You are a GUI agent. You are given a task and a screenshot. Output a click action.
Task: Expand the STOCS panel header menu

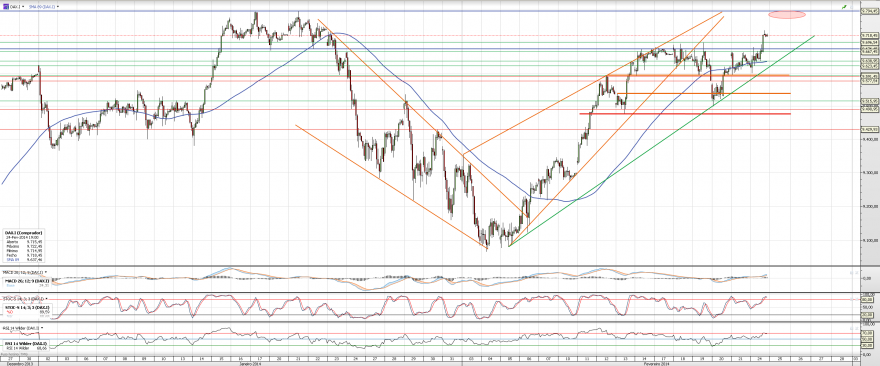coord(46,299)
